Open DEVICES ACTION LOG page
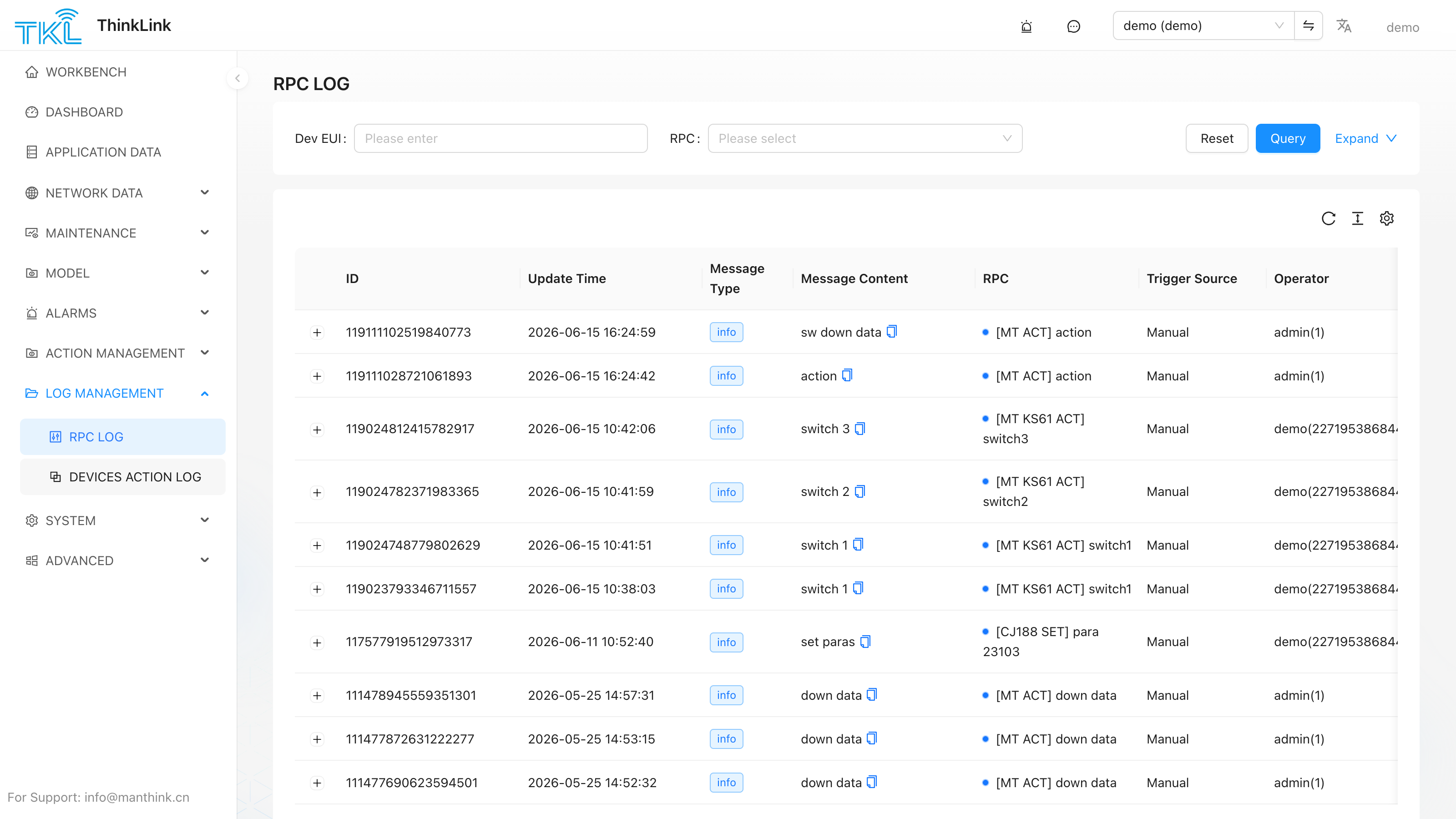 pos(123,476)
